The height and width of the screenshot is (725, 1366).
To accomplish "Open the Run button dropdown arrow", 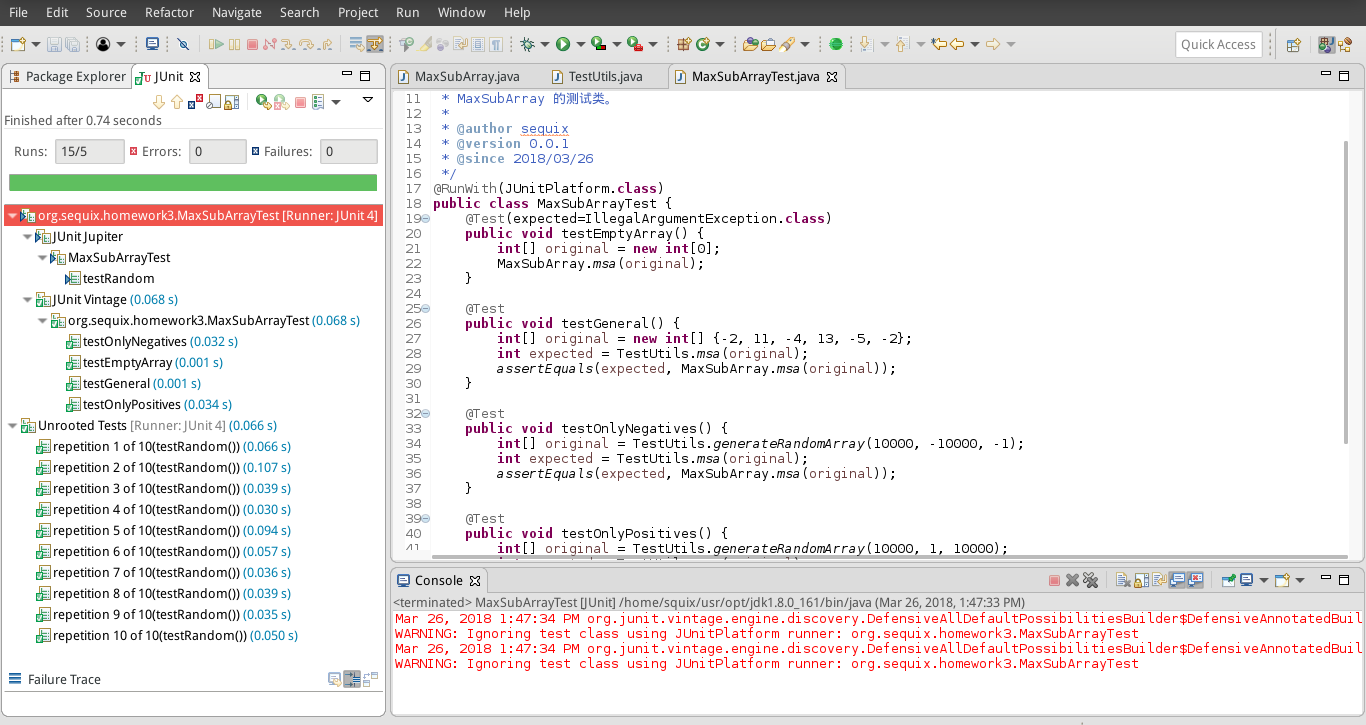I will click(x=580, y=44).
